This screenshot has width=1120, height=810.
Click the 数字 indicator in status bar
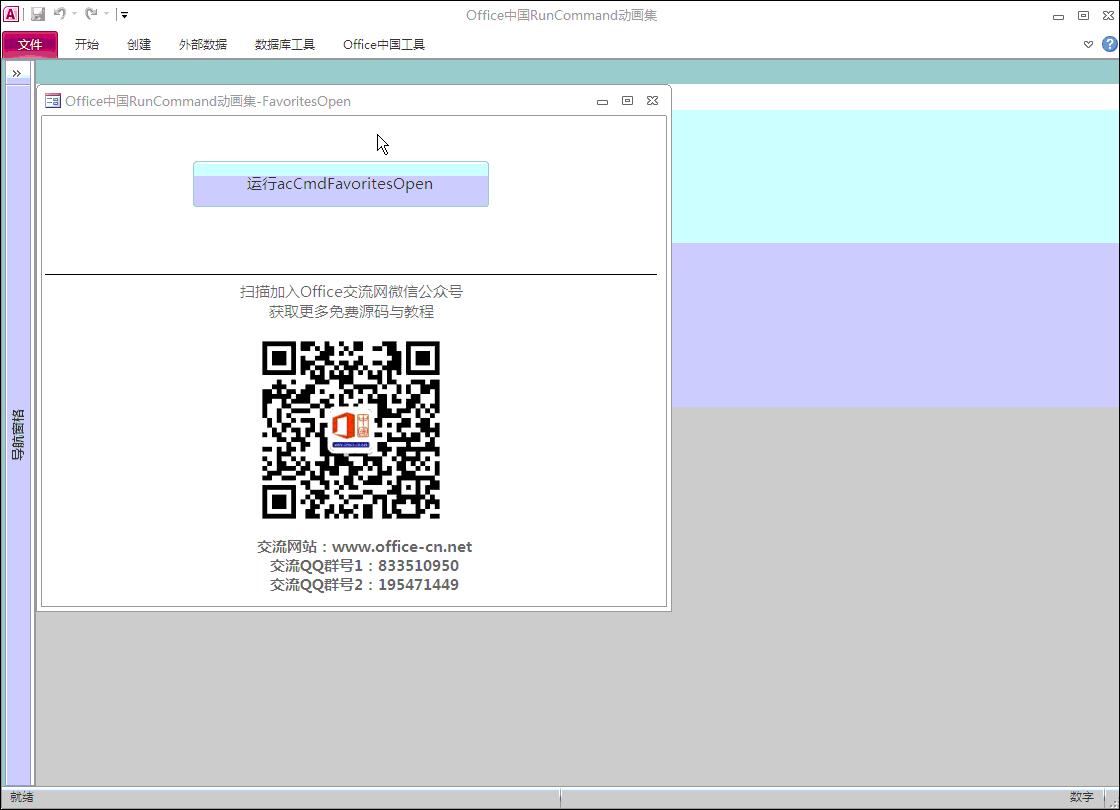(1081, 797)
